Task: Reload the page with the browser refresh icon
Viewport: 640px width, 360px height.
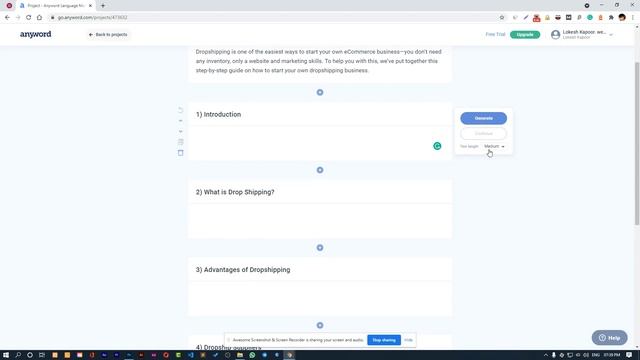Action: pos(29,18)
